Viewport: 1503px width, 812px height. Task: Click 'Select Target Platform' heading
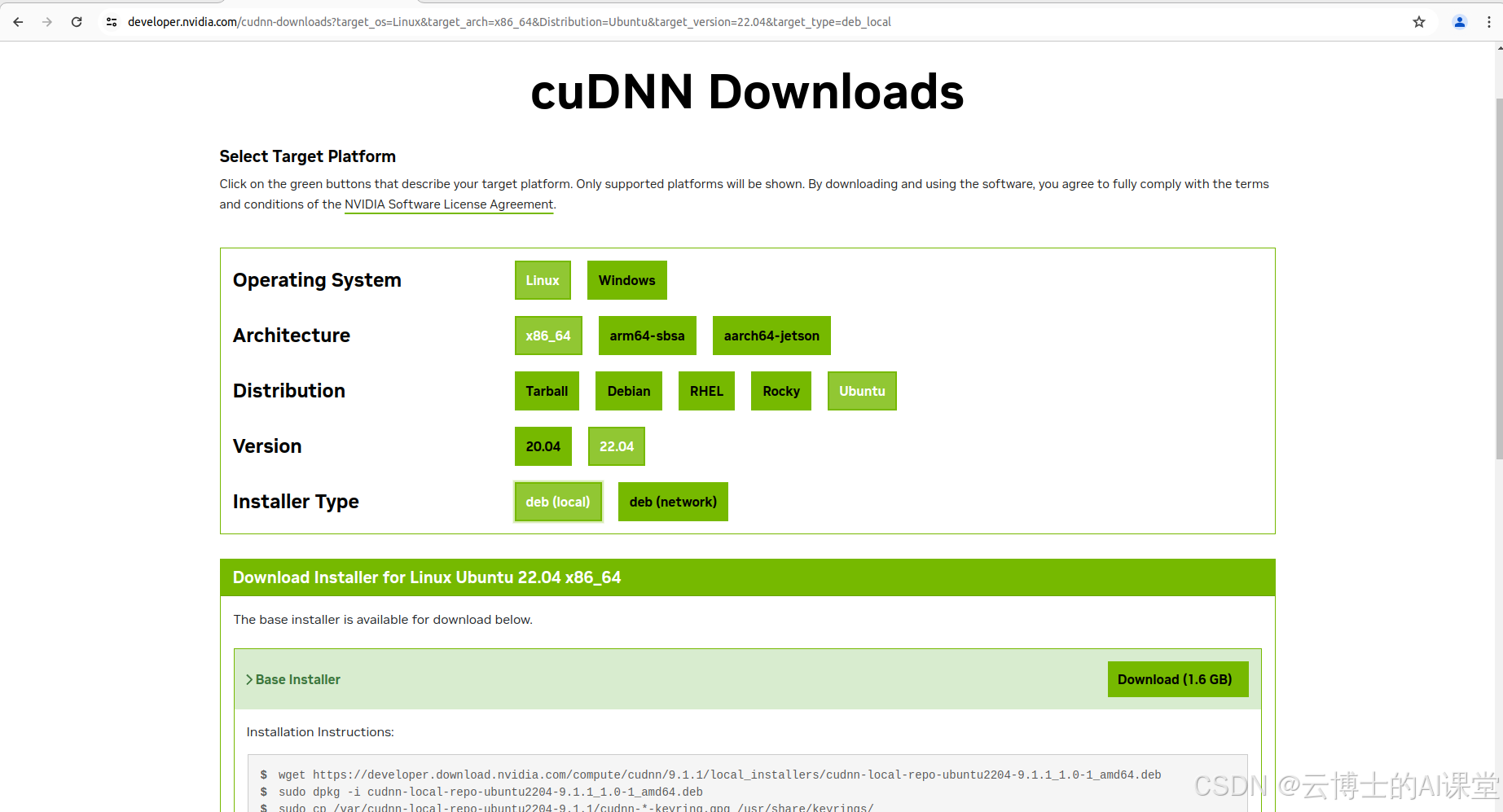(x=307, y=156)
